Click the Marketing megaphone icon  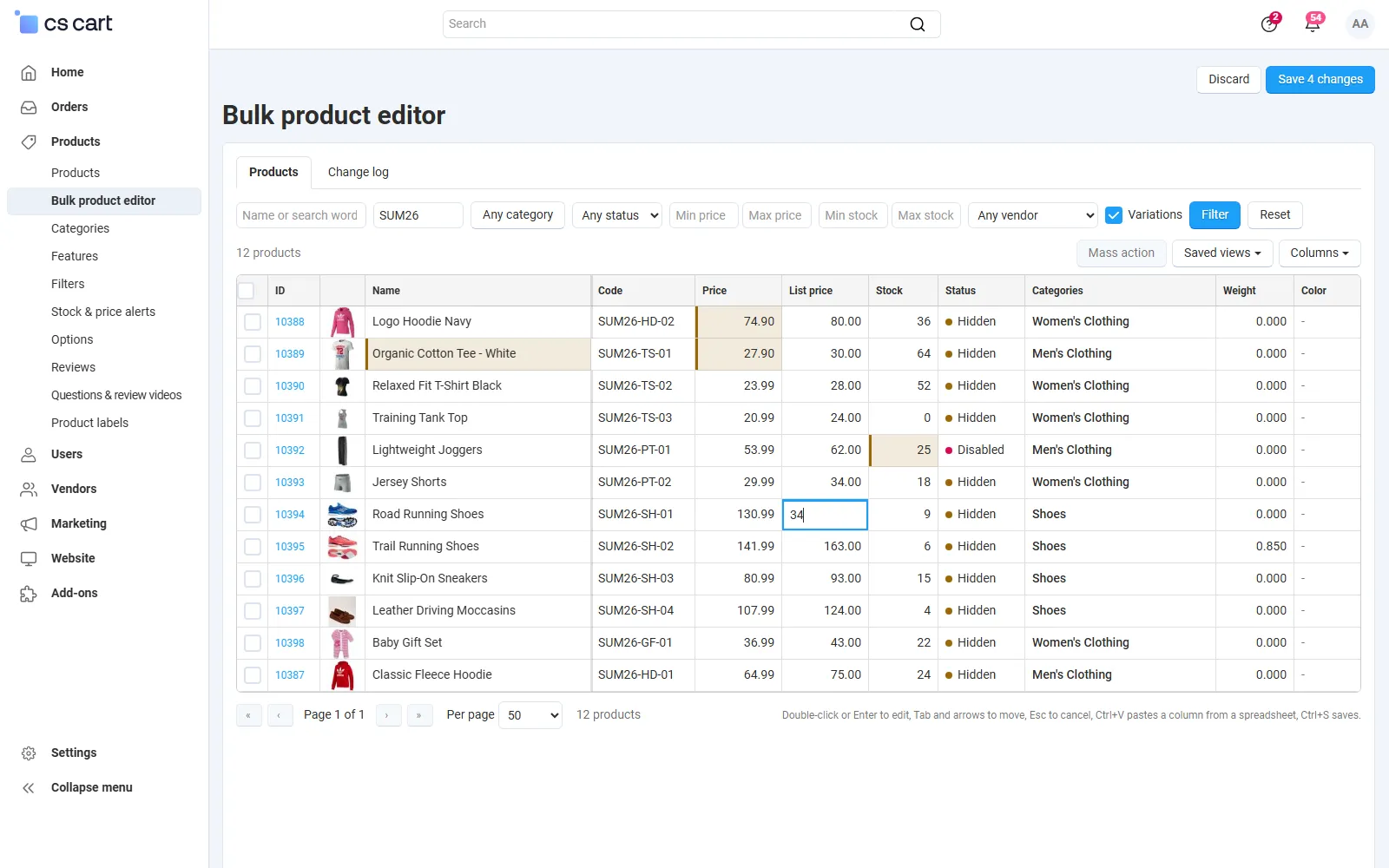tap(29, 523)
